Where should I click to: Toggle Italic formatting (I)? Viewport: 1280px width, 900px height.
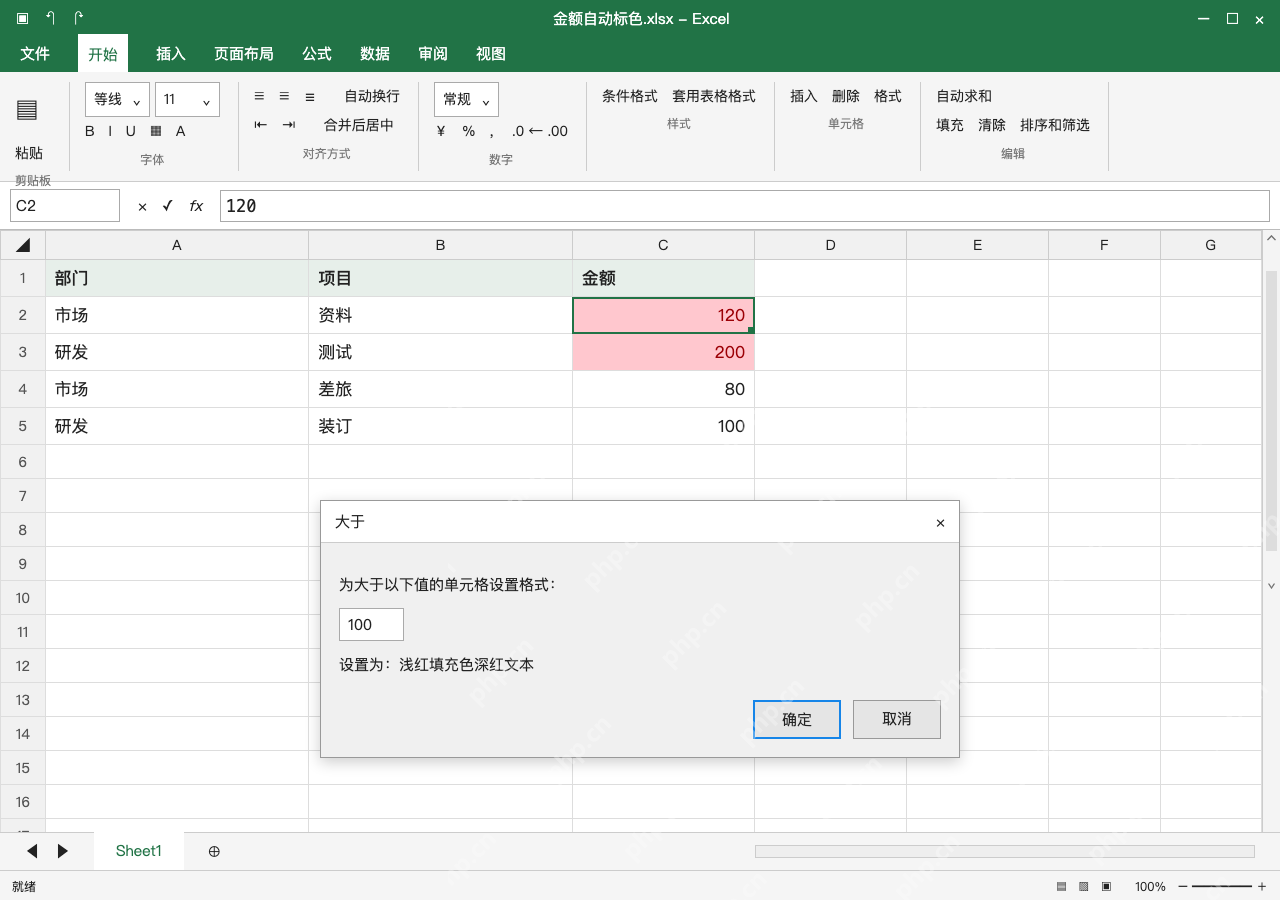click(x=110, y=131)
